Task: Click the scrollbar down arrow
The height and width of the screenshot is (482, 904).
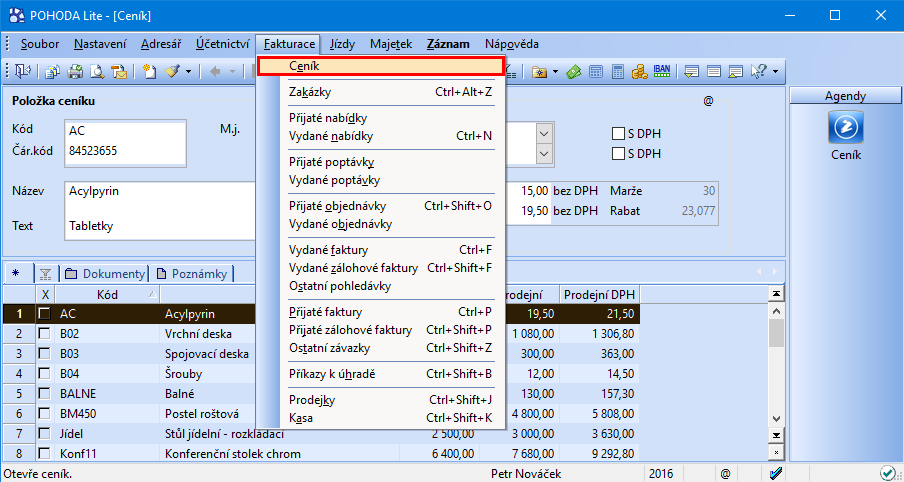Action: [777, 419]
